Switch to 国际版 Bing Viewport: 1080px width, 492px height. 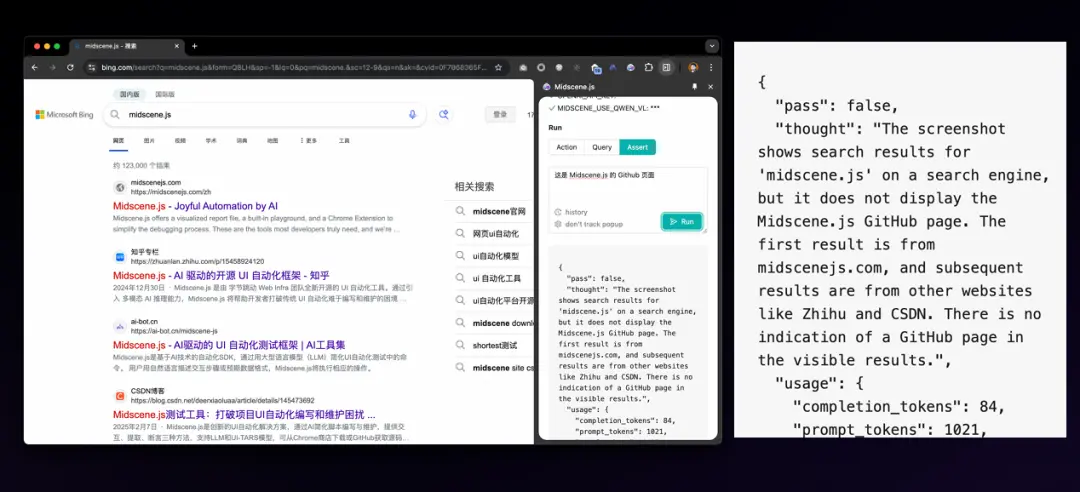pos(165,94)
